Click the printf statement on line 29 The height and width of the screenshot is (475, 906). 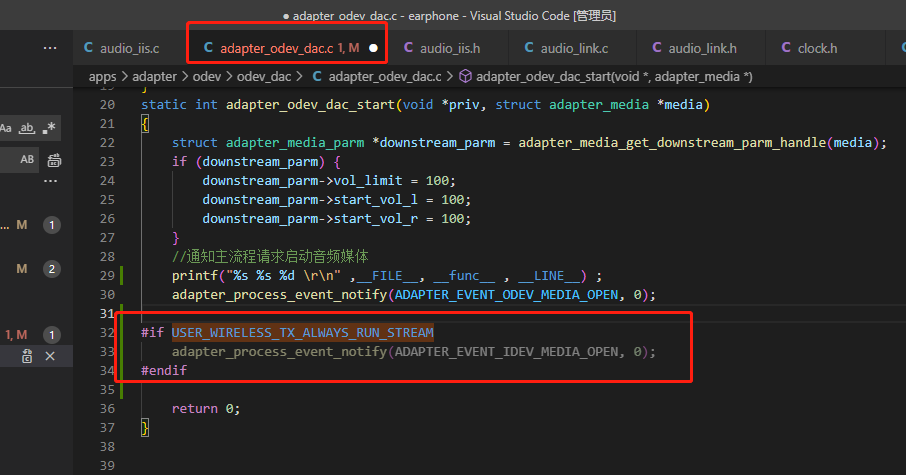pyautogui.click(x=387, y=276)
